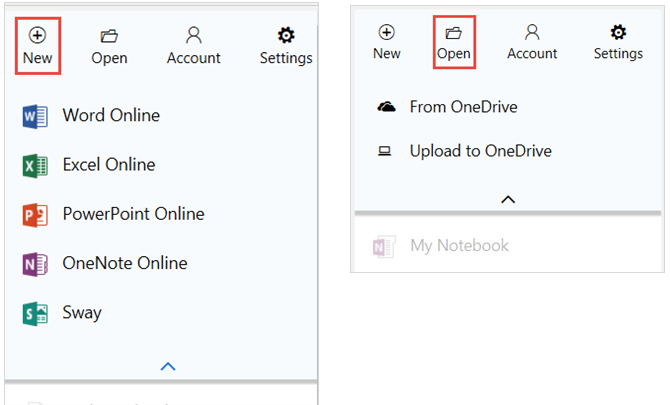This screenshot has height=405, width=670.
Task: Click the OneNote Online icon
Action: (x=35, y=264)
